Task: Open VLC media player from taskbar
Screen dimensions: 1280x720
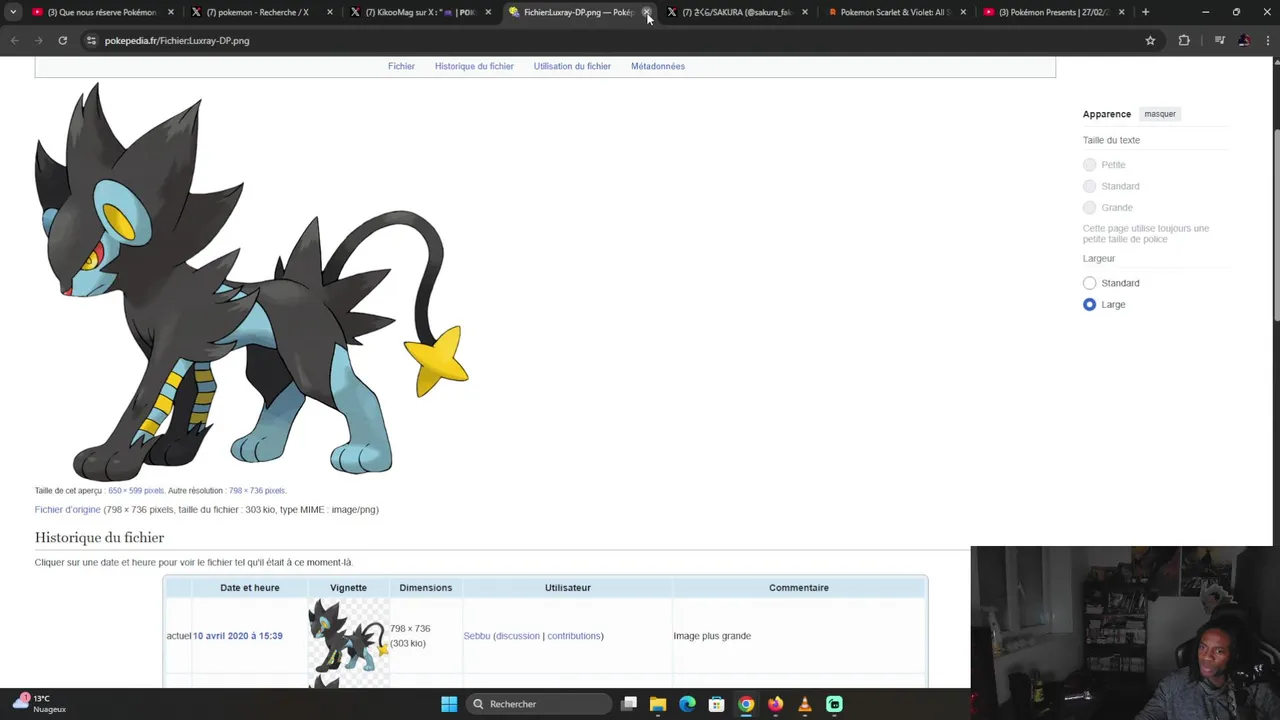Action: tap(804, 704)
